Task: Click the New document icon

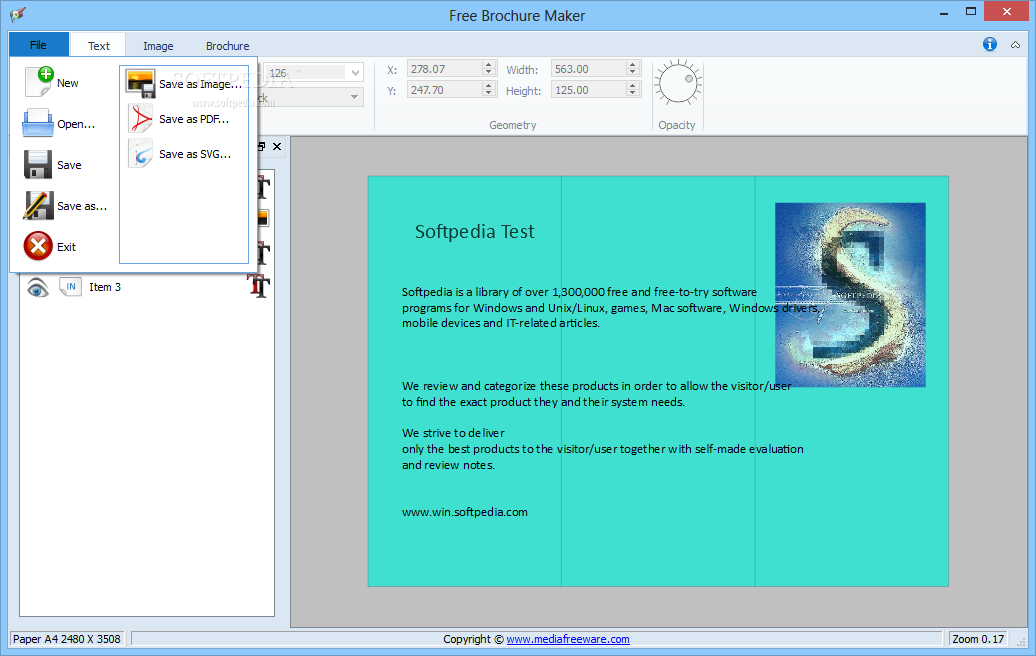Action: pyautogui.click(x=38, y=82)
